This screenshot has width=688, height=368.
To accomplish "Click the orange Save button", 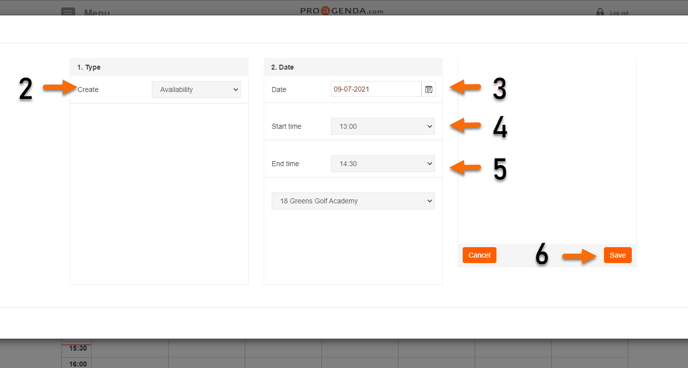I will [617, 255].
